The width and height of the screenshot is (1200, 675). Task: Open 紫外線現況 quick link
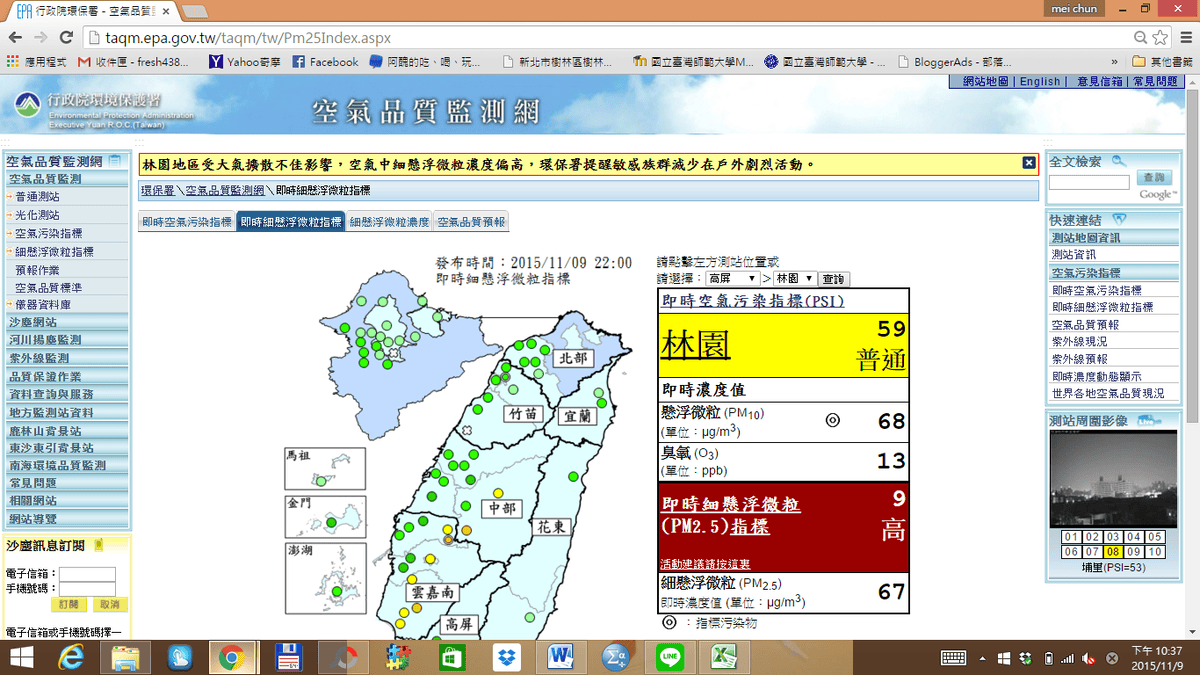pyautogui.click(x=1079, y=341)
